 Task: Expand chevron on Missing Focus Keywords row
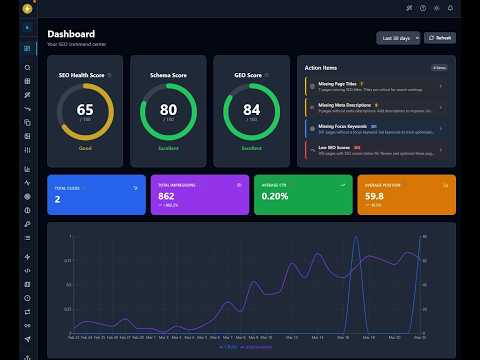(x=441, y=129)
